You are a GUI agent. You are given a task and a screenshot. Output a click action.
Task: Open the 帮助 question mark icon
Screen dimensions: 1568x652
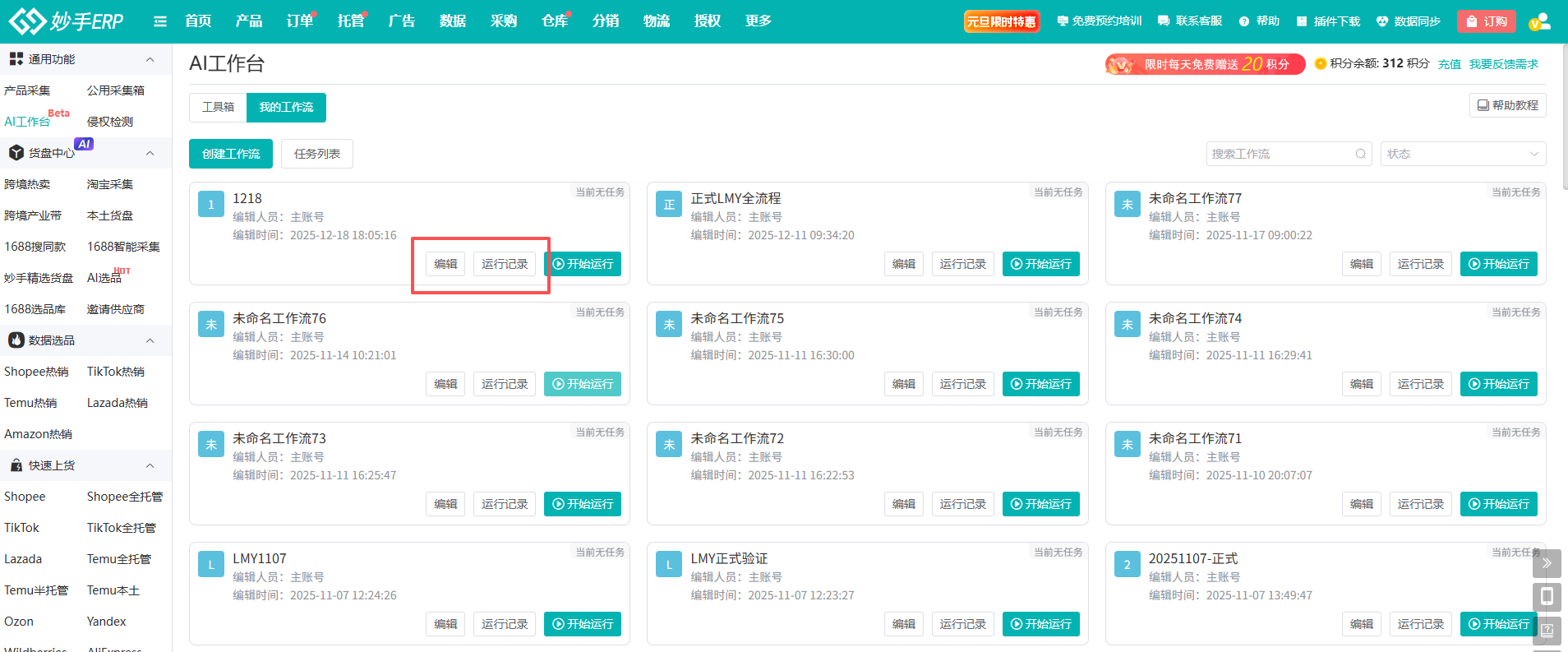click(1244, 21)
